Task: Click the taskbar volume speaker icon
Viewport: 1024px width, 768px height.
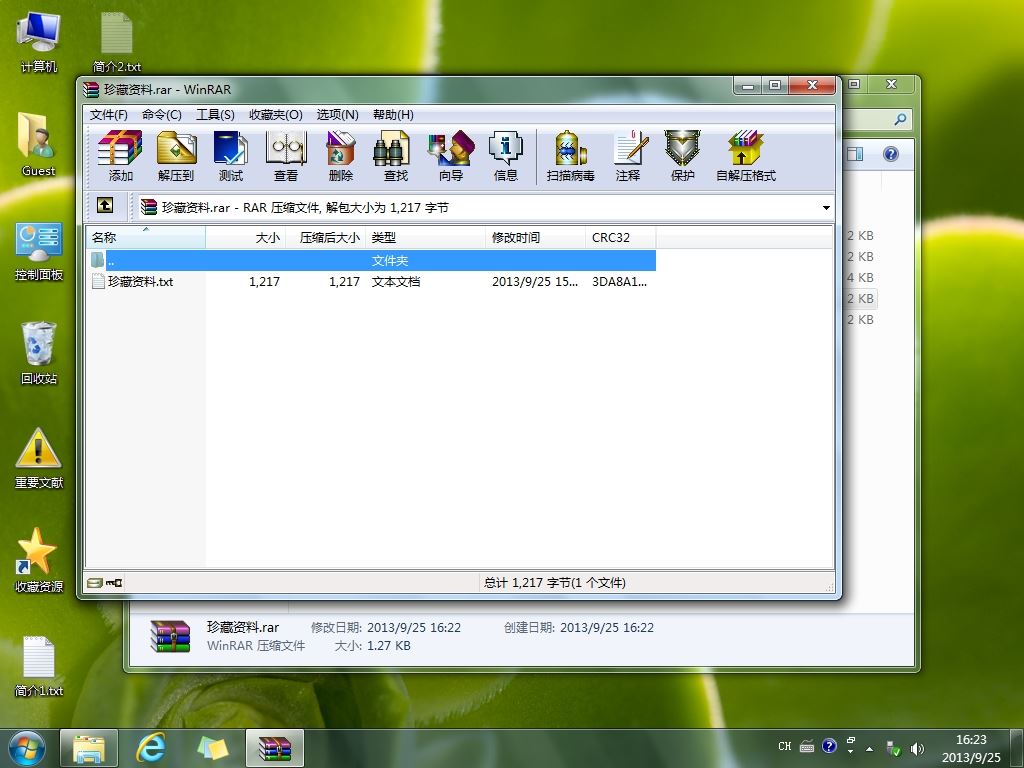Action: coord(918,748)
